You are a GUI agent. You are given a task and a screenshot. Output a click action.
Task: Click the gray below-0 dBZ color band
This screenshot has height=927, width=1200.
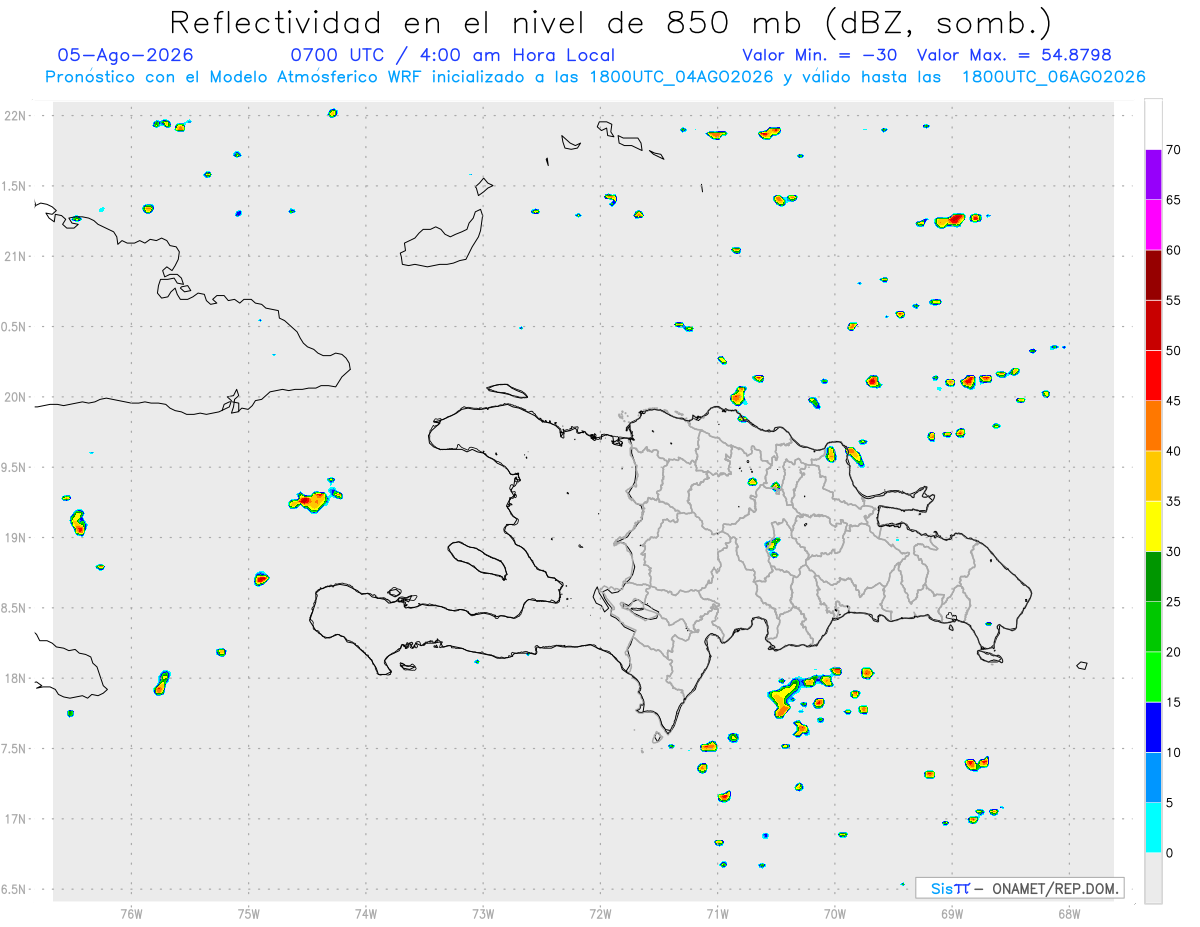1153,878
